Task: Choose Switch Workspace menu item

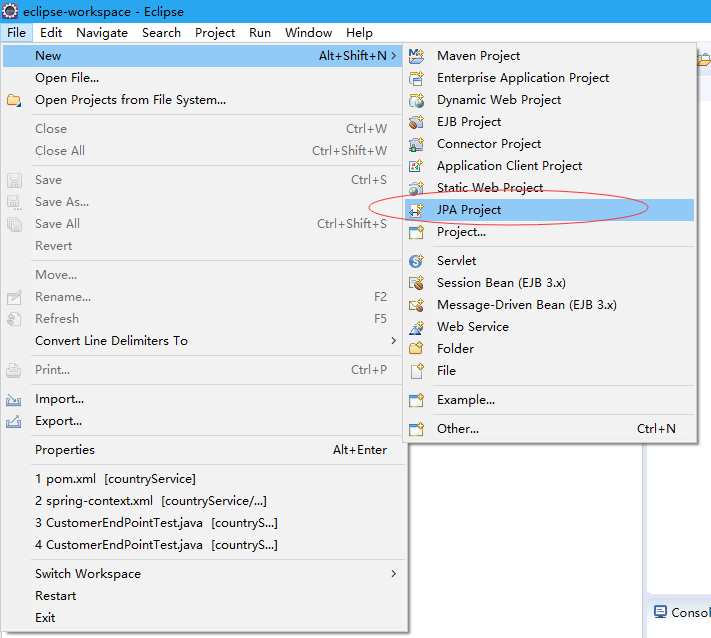Action: (x=202, y=574)
